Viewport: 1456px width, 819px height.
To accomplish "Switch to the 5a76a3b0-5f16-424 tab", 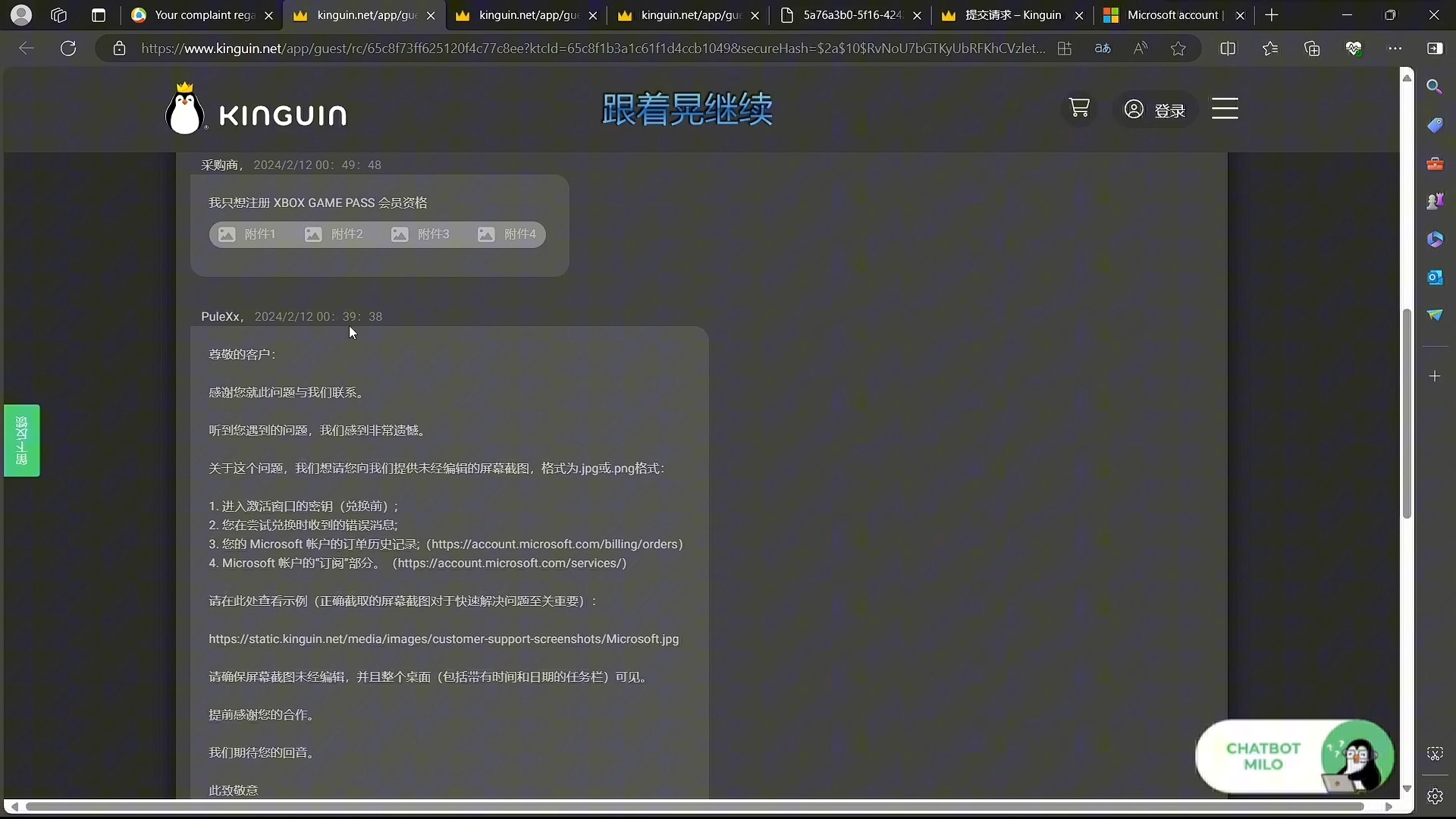I will click(851, 15).
